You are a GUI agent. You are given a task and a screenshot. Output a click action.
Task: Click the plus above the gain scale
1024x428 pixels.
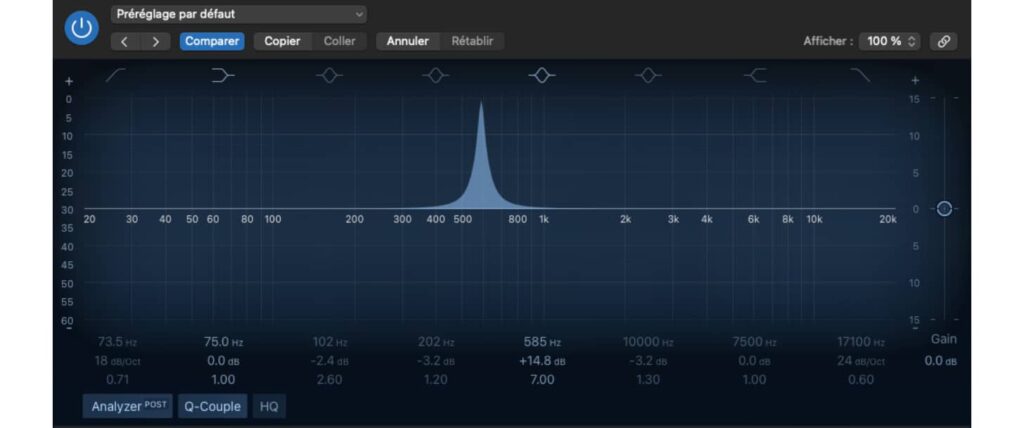(x=915, y=80)
